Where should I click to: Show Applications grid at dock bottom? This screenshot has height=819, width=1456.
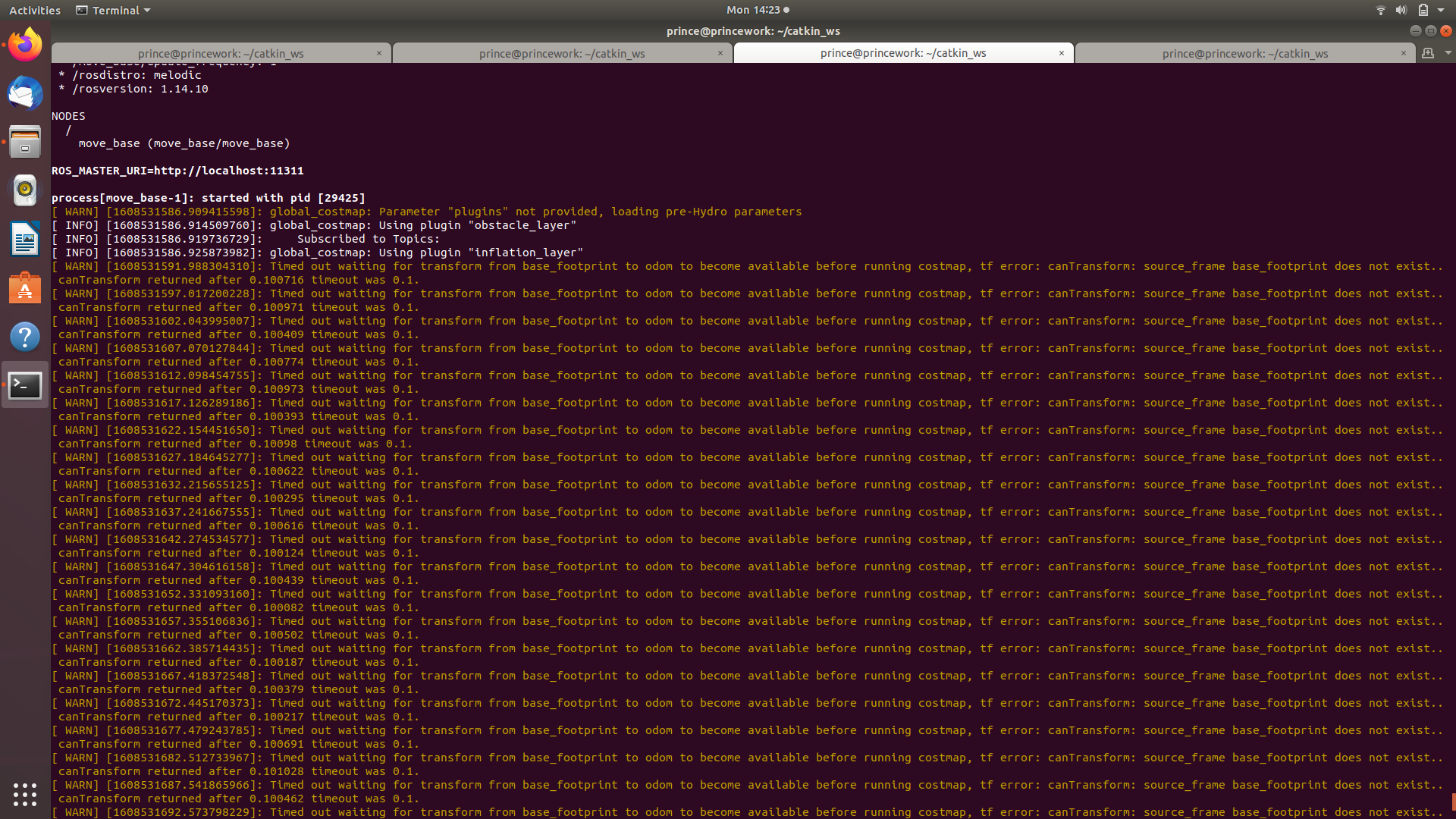point(25,794)
